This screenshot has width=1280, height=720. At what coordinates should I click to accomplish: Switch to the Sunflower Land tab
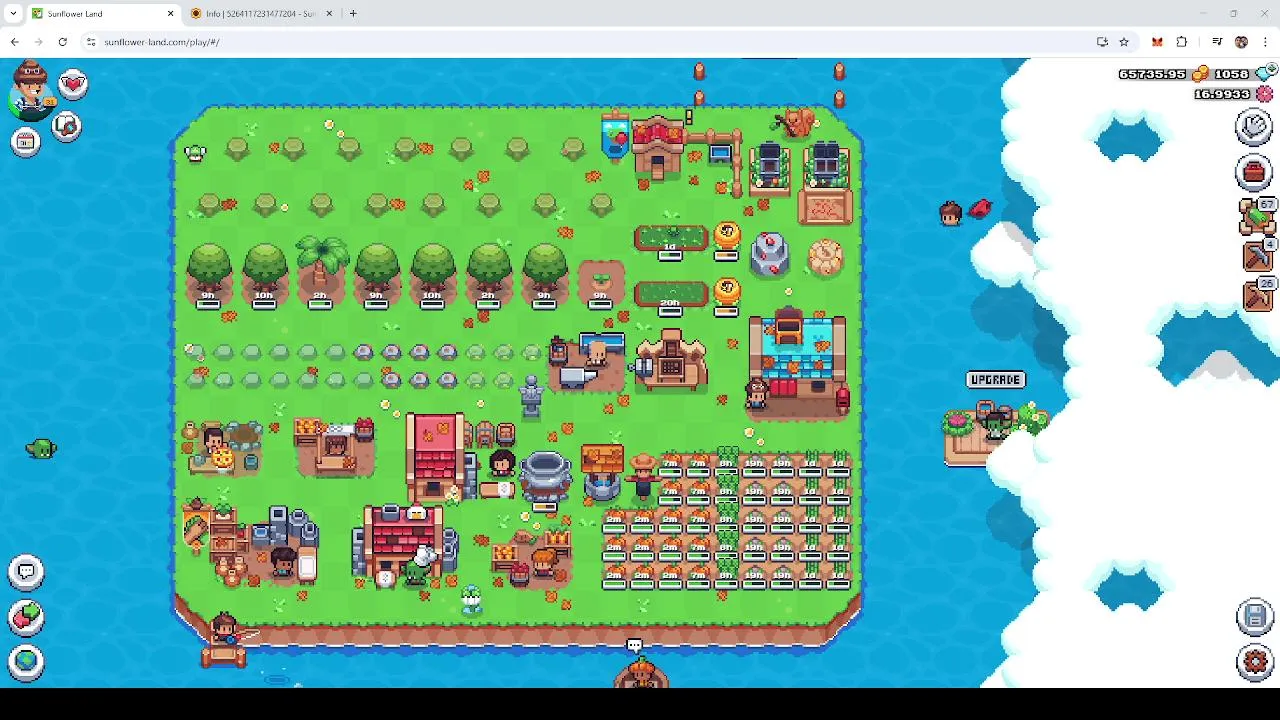pyautogui.click(x=102, y=14)
